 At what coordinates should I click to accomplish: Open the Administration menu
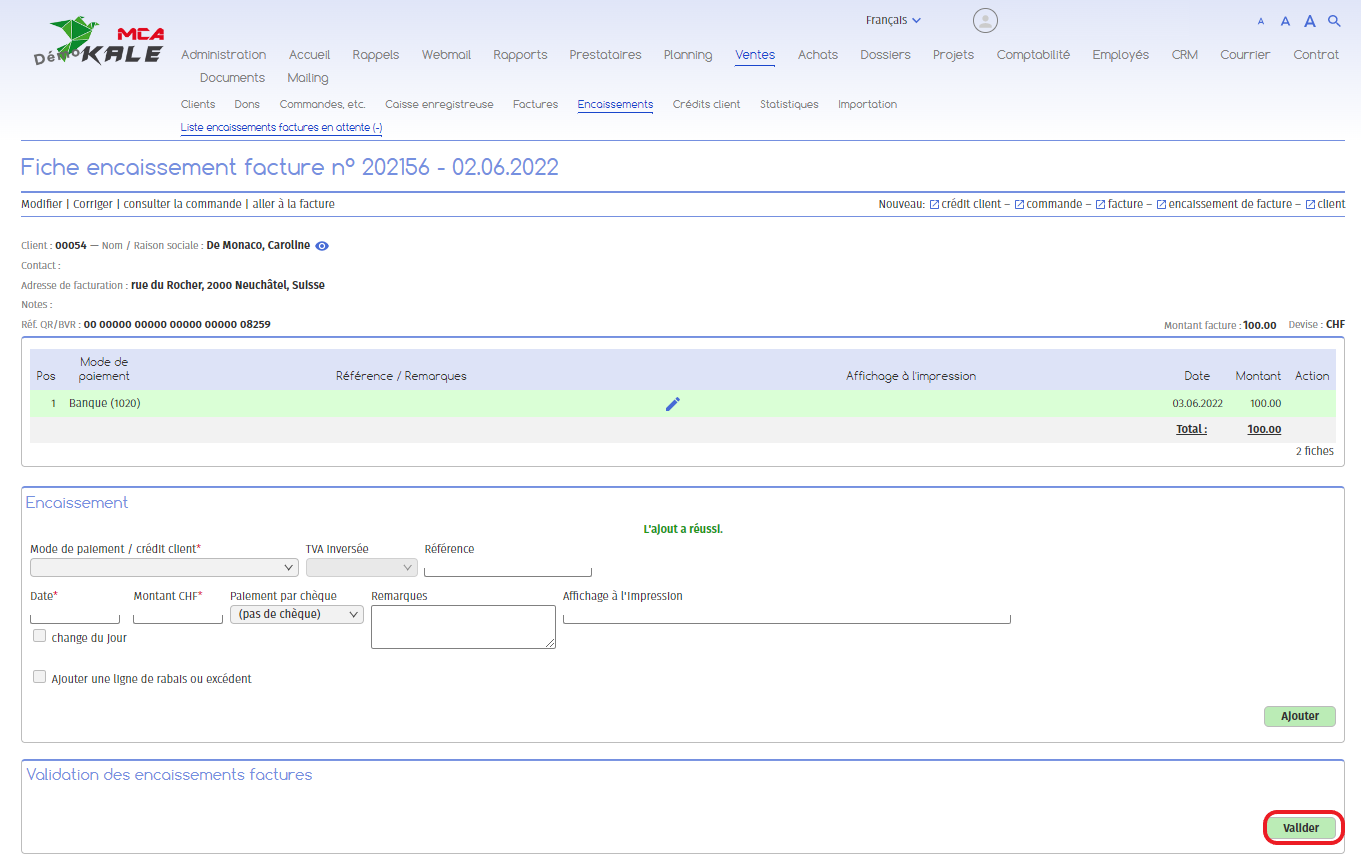pyautogui.click(x=224, y=55)
